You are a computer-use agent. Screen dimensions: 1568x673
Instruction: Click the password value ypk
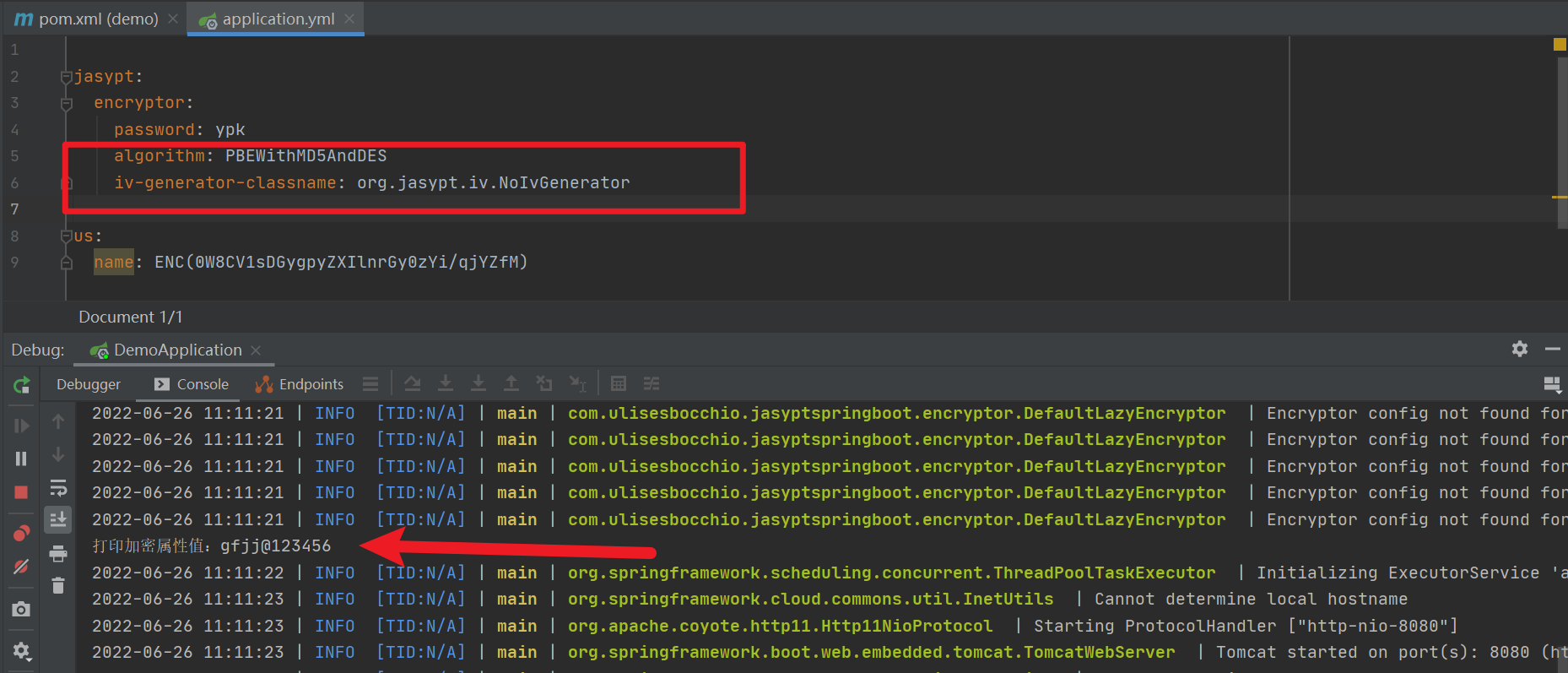pos(230,129)
